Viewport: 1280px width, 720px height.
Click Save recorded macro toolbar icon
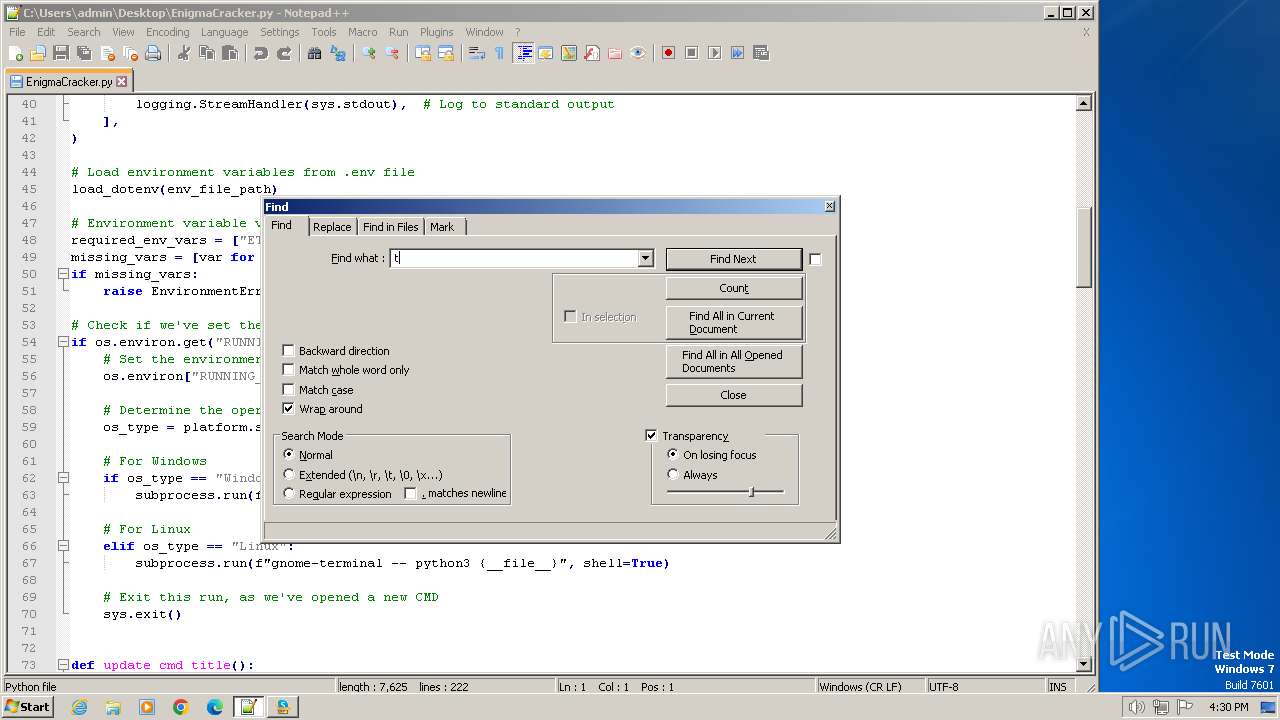pos(761,53)
